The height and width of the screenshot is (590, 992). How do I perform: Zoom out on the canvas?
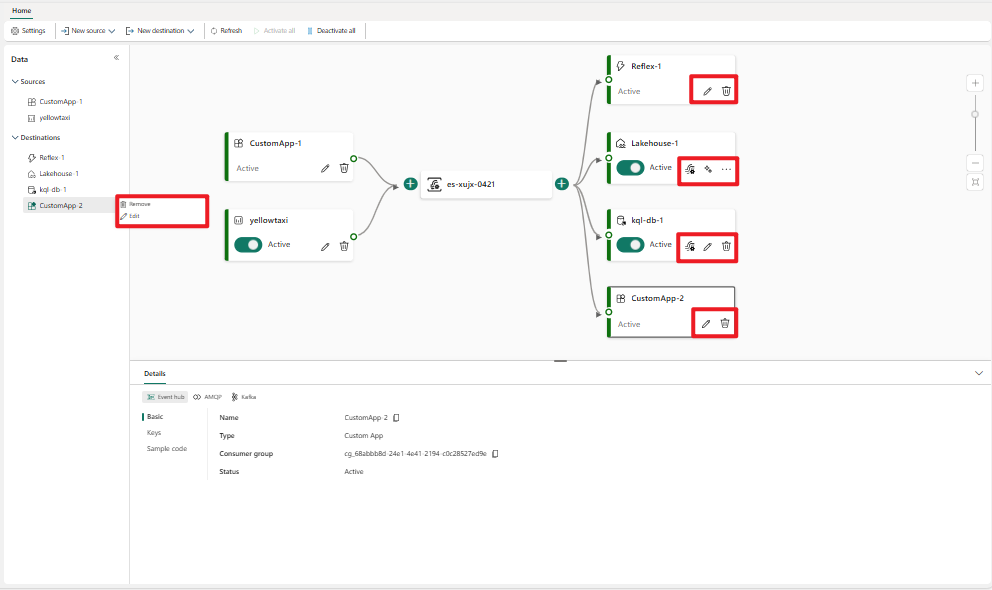point(975,163)
